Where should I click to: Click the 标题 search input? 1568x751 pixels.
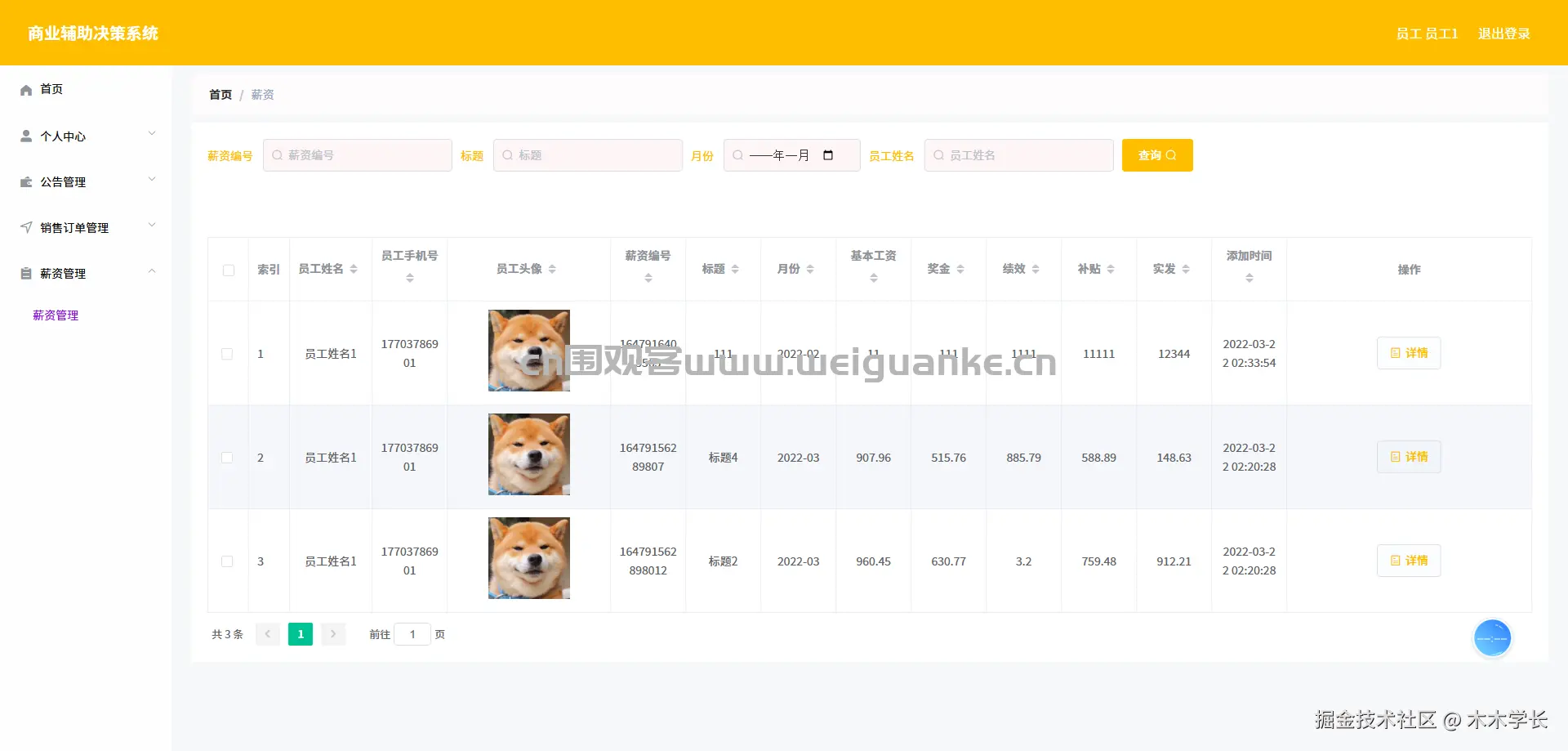588,155
